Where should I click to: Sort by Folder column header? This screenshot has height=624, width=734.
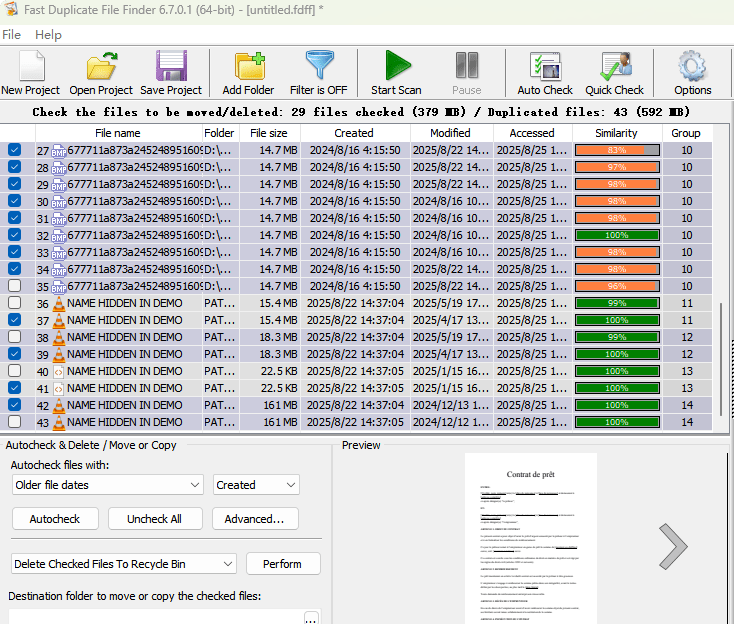pyautogui.click(x=220, y=133)
